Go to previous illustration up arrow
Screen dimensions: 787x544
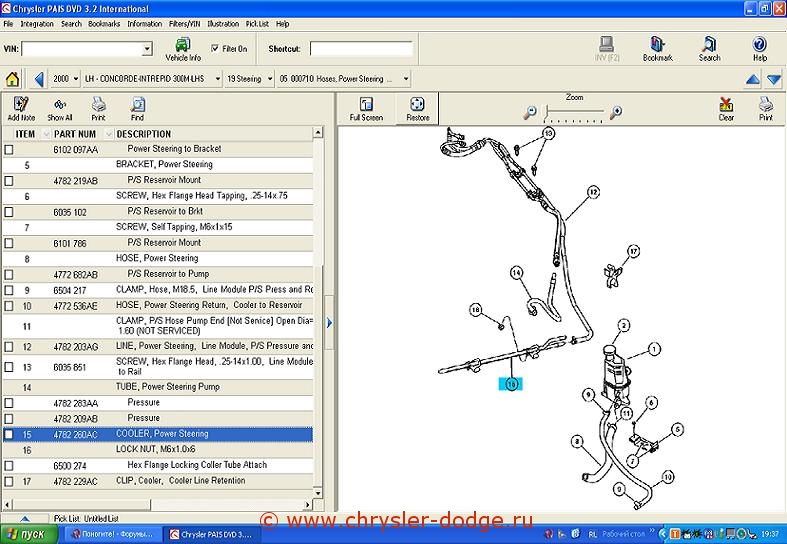coord(752,79)
